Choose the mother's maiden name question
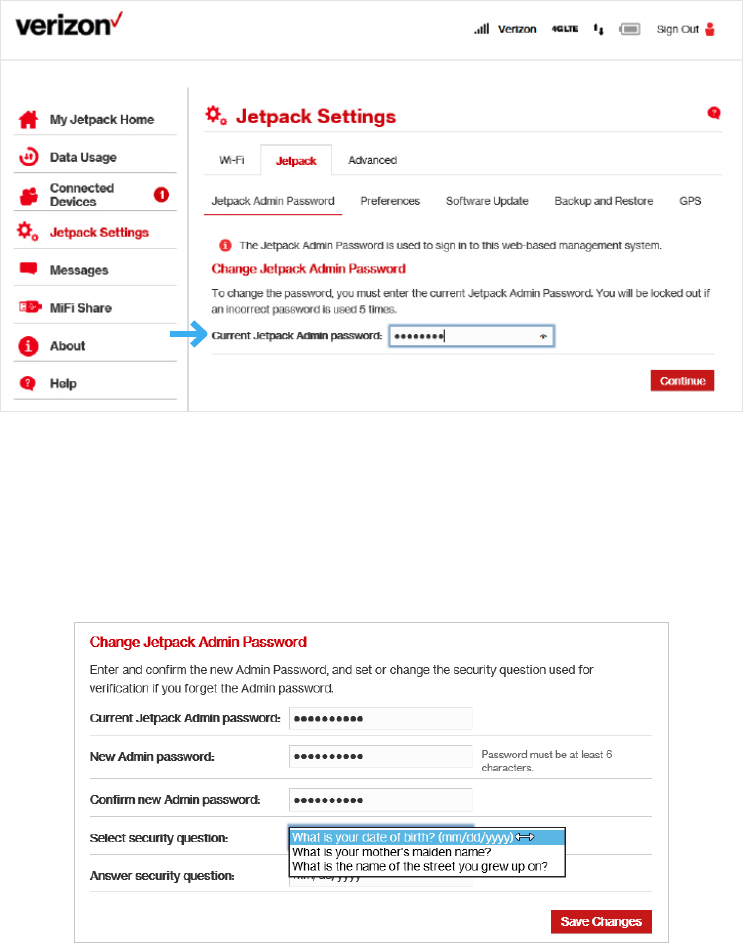Viewport: 743px width, 943px height. pos(427,852)
